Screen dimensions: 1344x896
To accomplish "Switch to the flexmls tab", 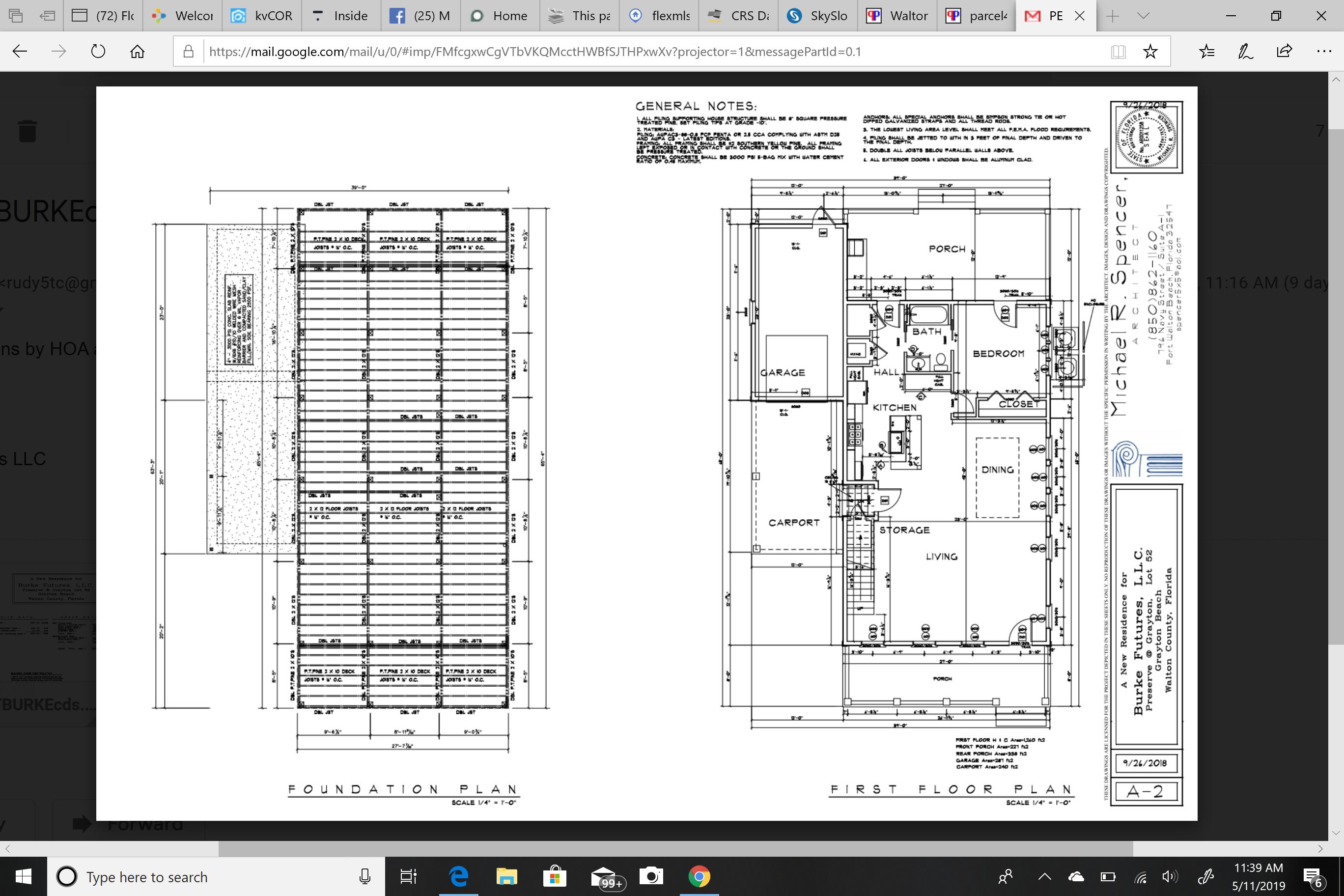I will pyautogui.click(x=661, y=16).
